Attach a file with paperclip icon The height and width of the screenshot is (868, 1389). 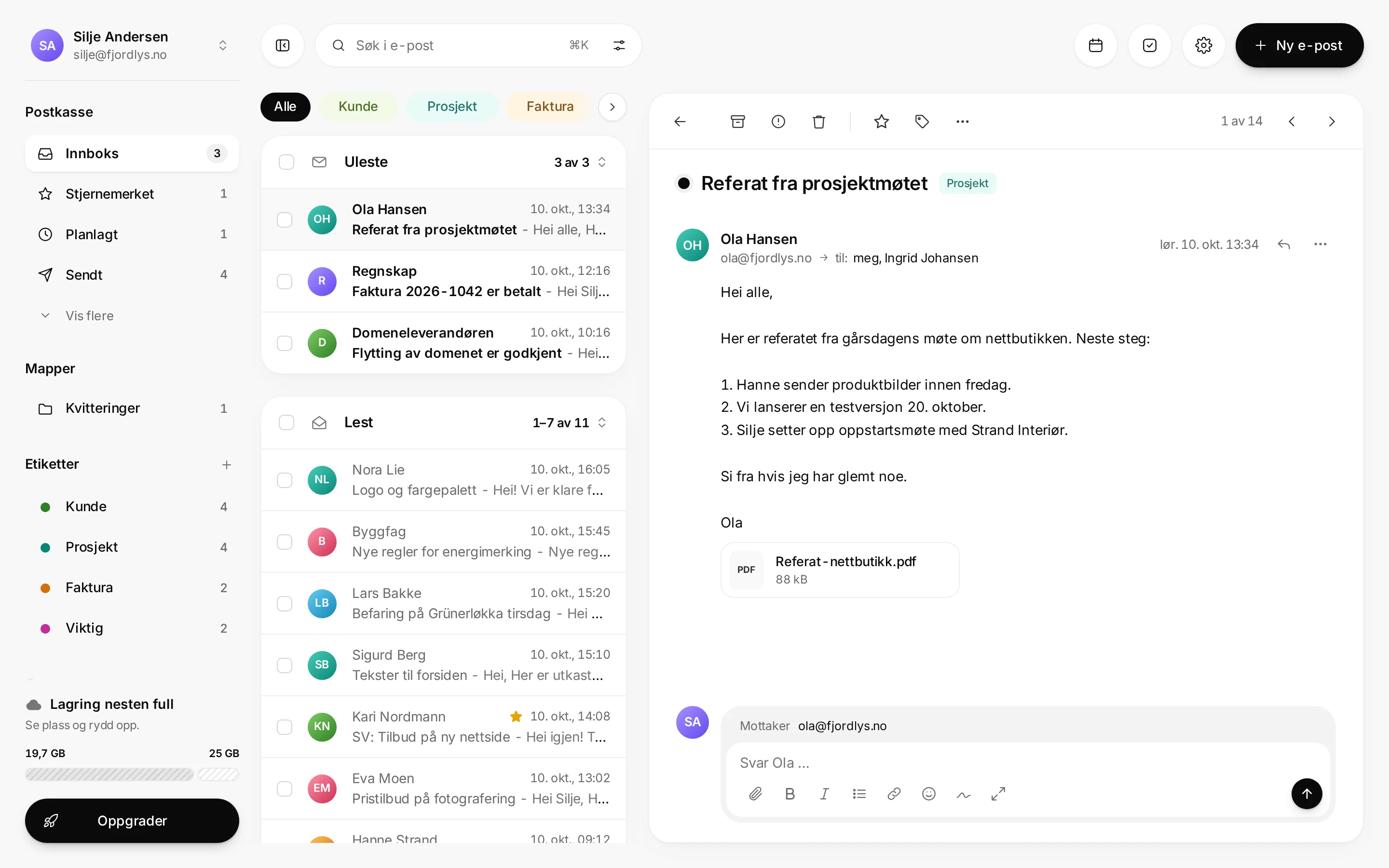(755, 794)
